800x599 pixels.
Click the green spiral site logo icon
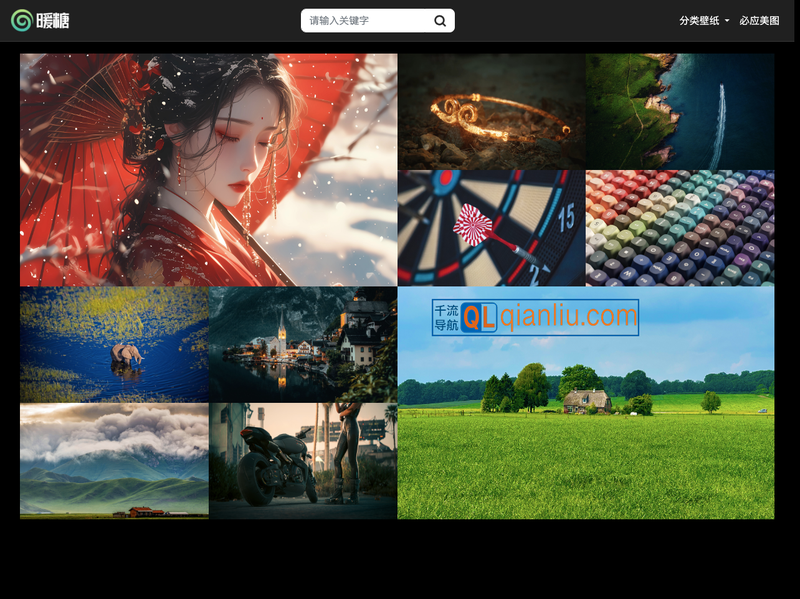click(x=22, y=20)
